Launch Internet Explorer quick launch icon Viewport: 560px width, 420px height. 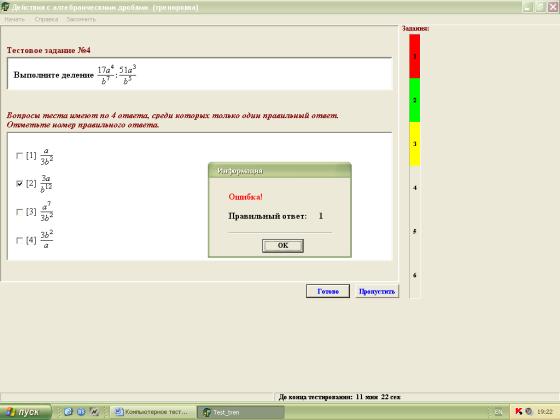click(x=68, y=412)
